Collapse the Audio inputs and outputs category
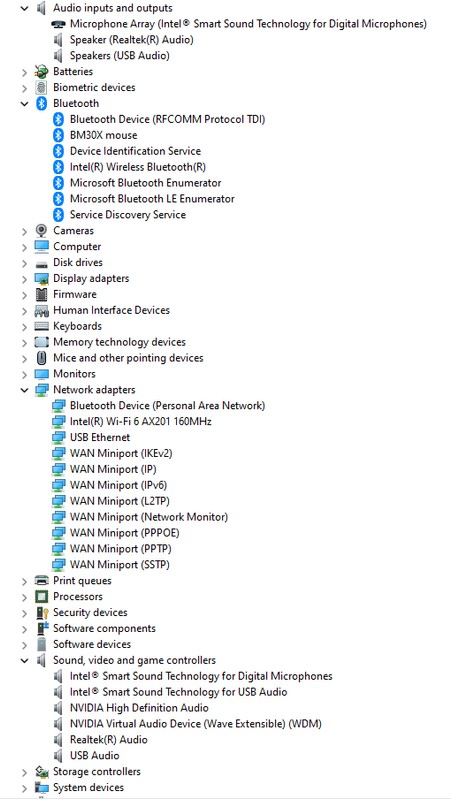Screen dimensions: 451x799 (24, 8)
